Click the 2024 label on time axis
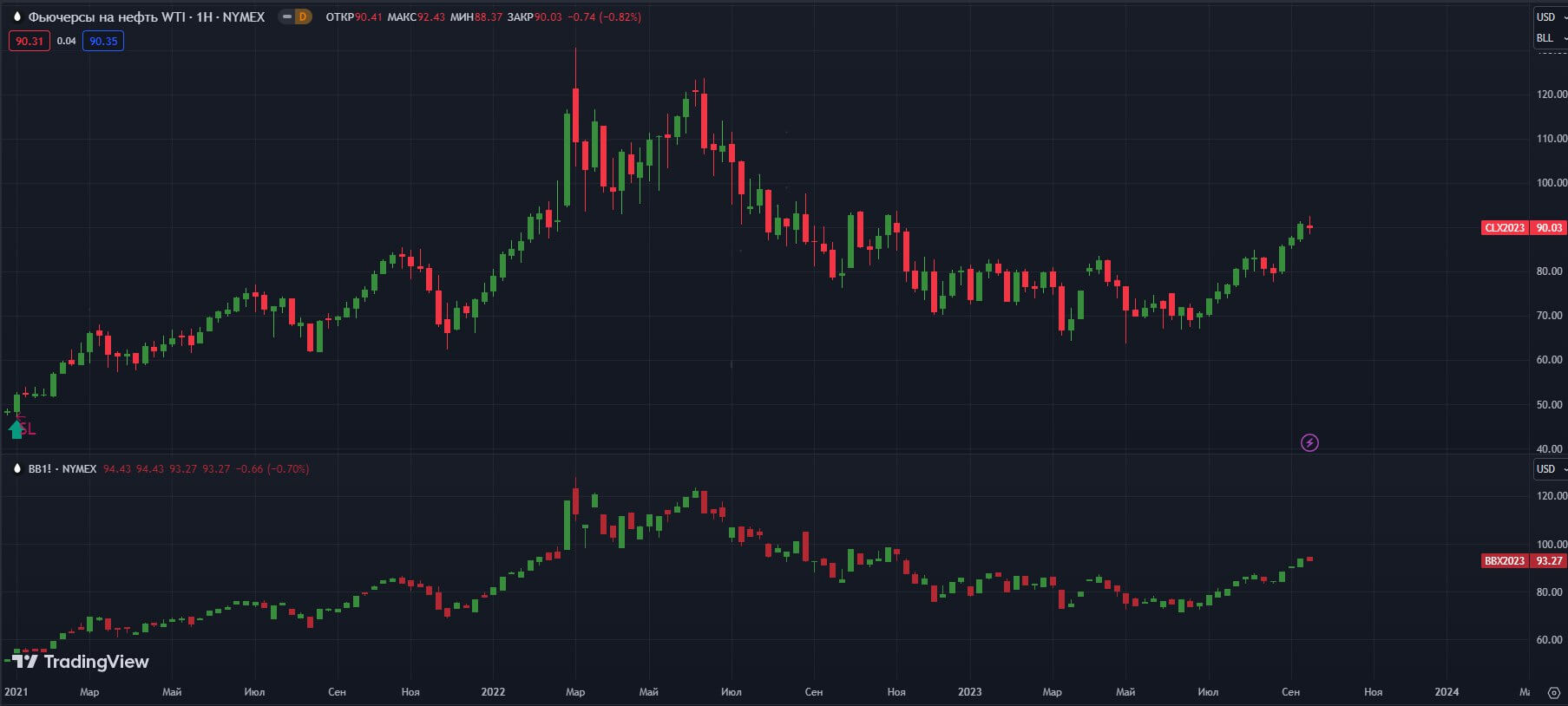Image resolution: width=1568 pixels, height=706 pixels. (1447, 692)
